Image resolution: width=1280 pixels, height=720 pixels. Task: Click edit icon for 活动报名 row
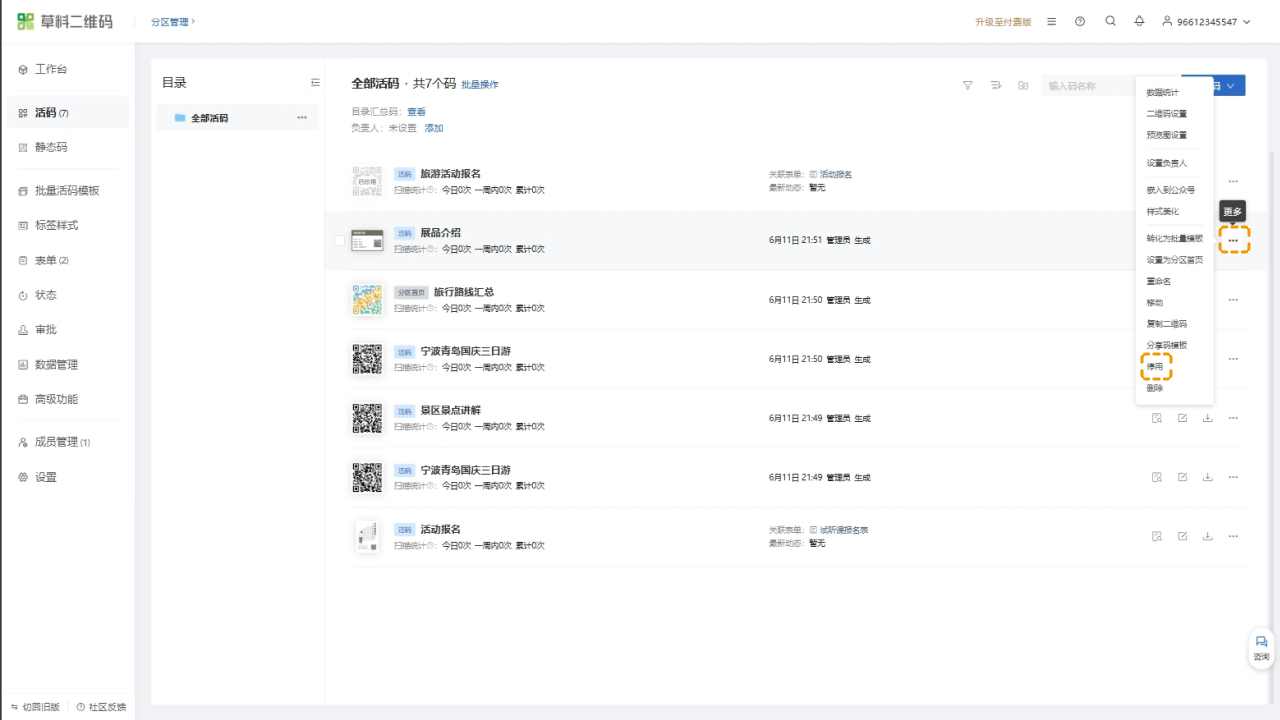coord(1182,537)
